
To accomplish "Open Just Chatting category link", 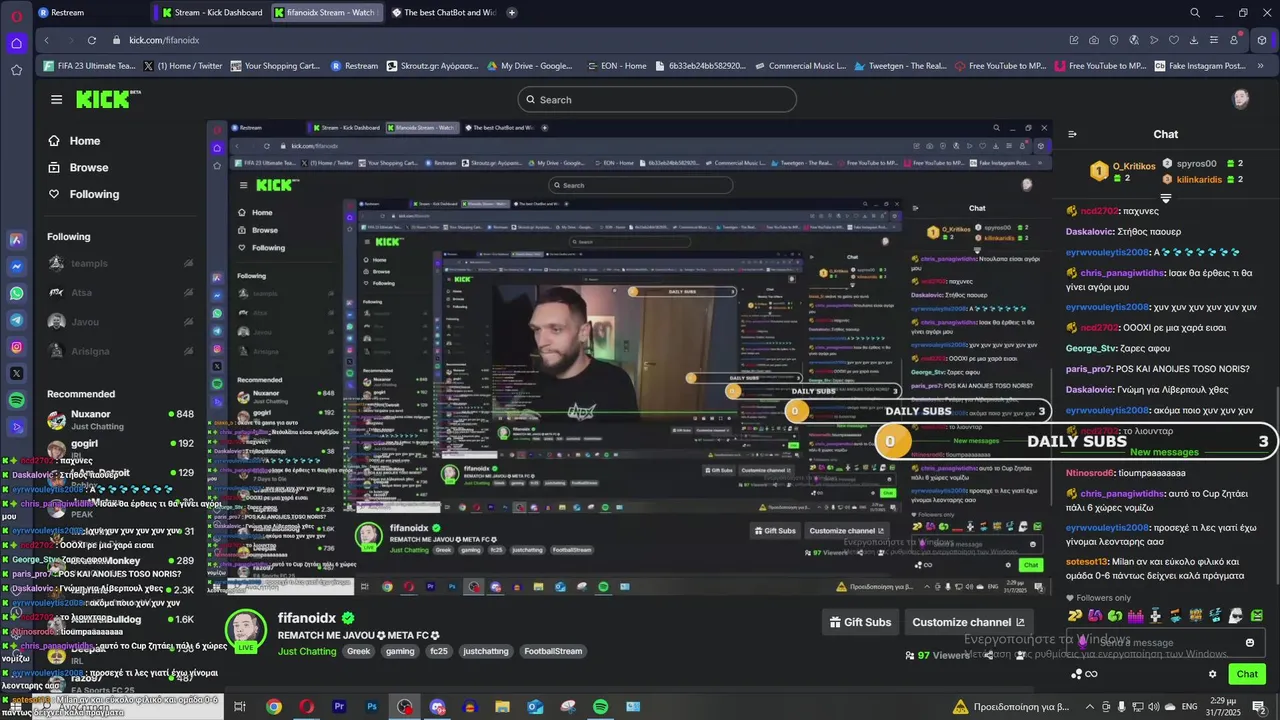I will (x=307, y=651).
